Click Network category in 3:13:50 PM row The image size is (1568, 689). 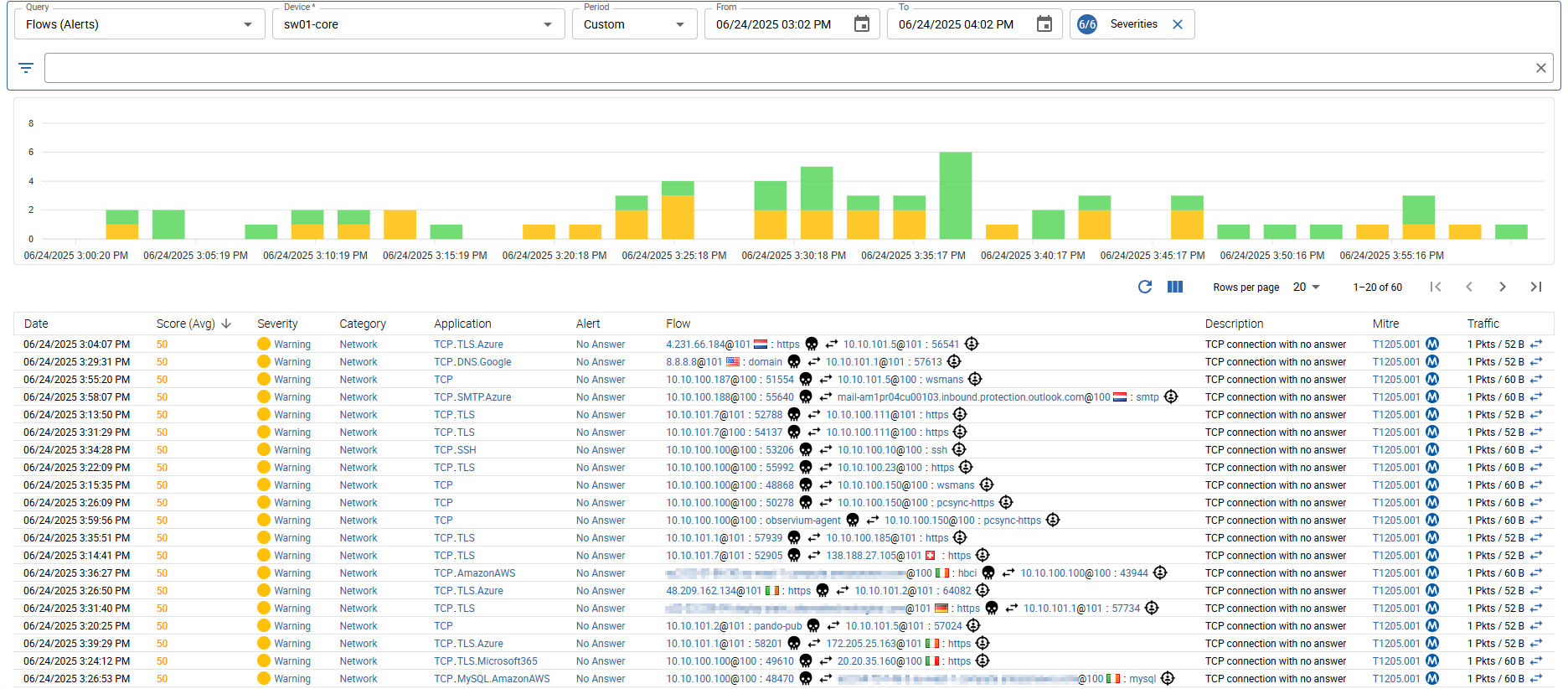pos(358,415)
